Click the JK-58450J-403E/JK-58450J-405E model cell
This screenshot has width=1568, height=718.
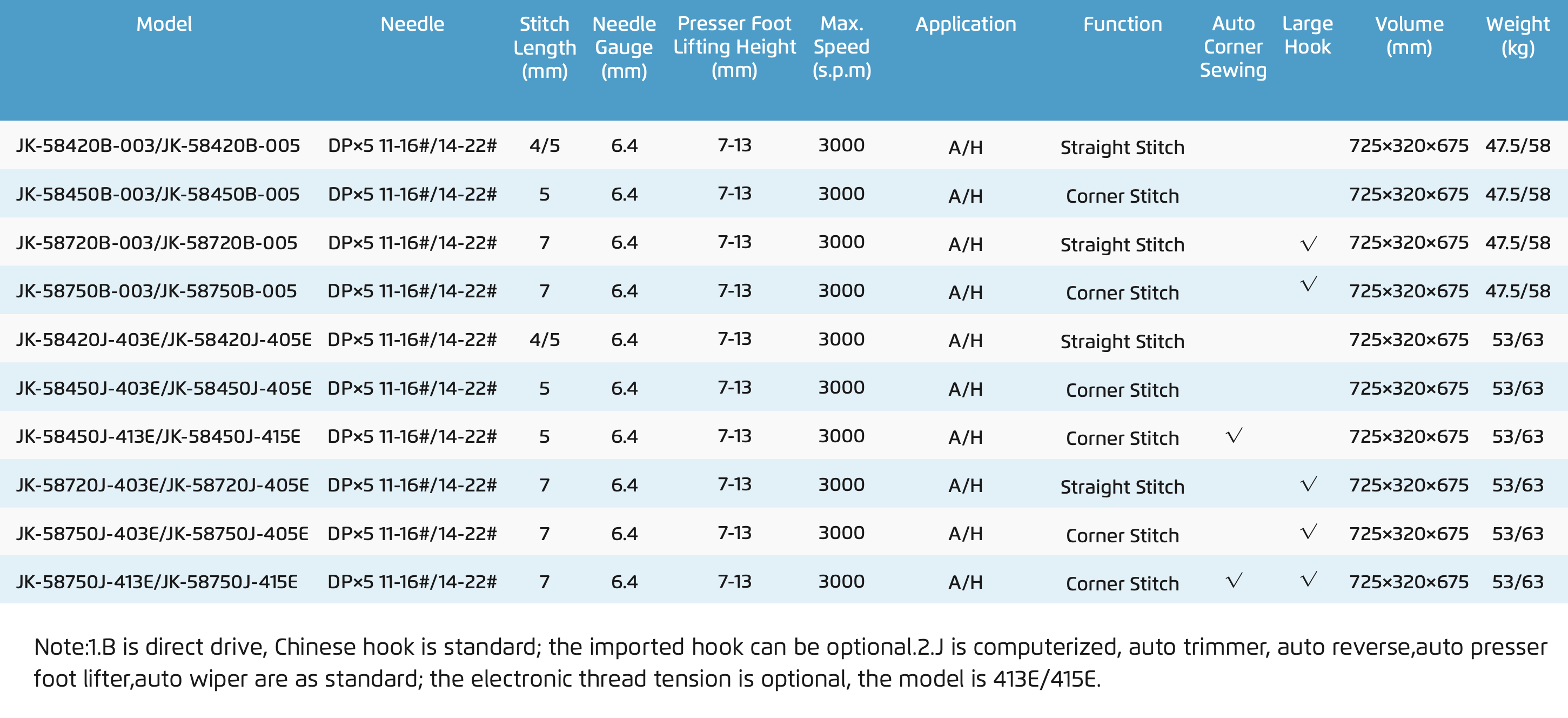pyautogui.click(x=164, y=388)
